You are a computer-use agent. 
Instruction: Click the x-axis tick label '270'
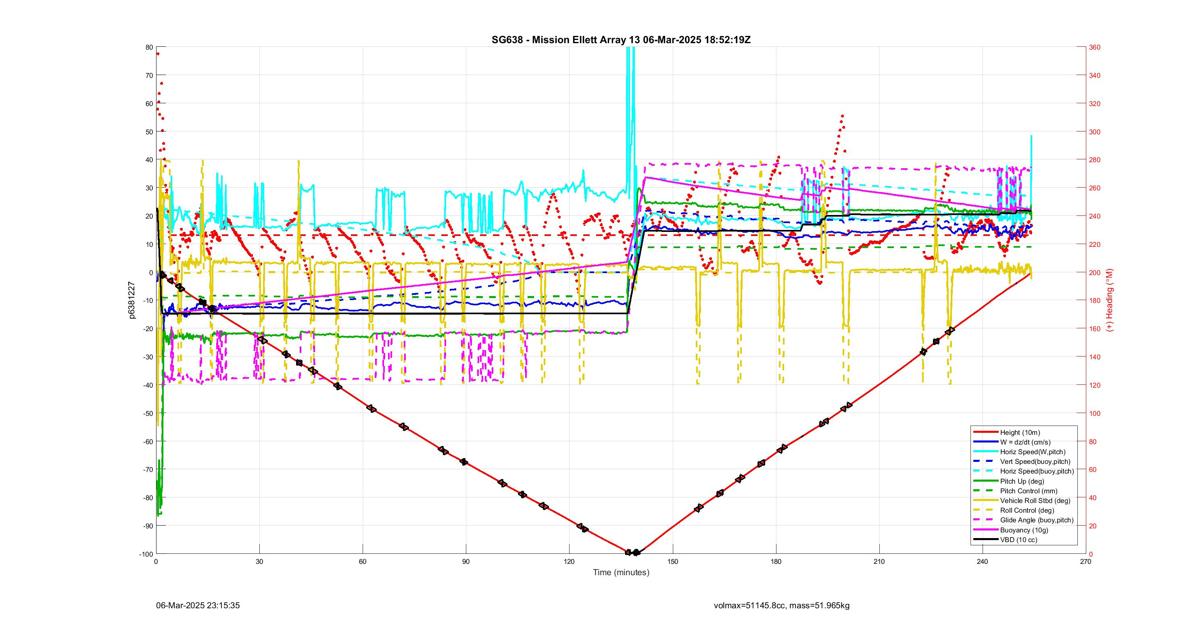coord(1086,563)
